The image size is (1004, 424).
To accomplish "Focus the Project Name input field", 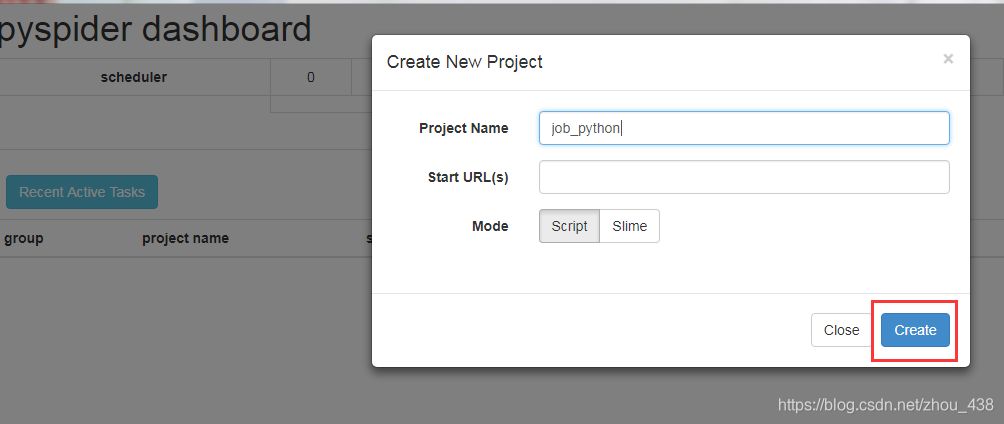I will point(744,128).
